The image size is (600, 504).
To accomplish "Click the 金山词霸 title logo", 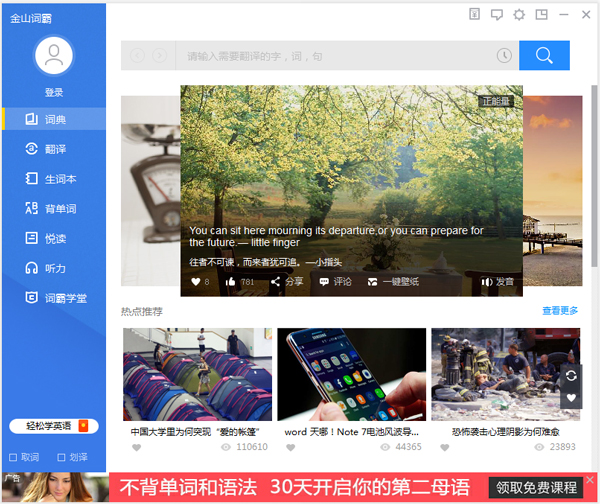I will click(31, 18).
